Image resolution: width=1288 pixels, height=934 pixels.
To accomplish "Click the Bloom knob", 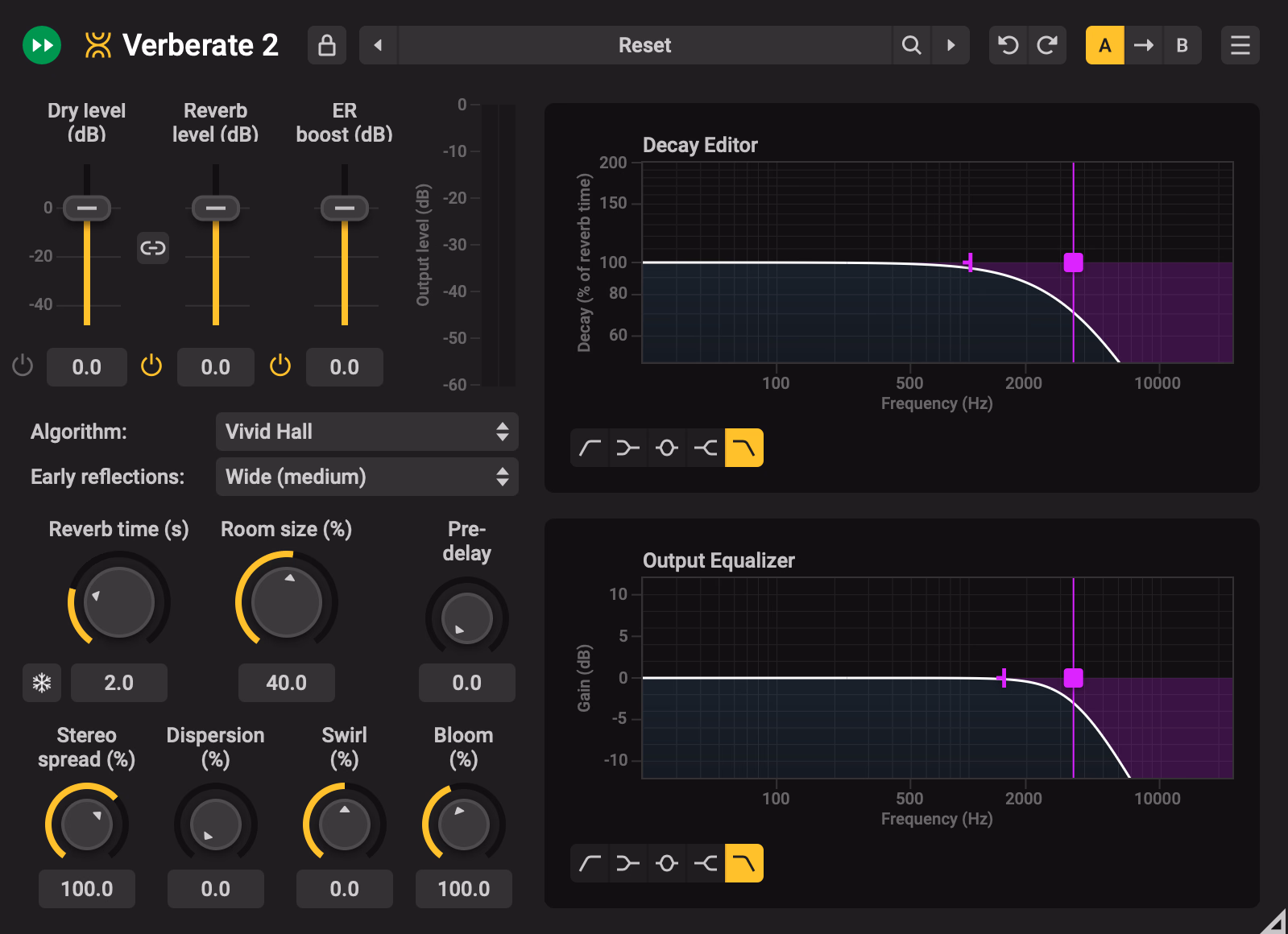I will click(x=464, y=824).
